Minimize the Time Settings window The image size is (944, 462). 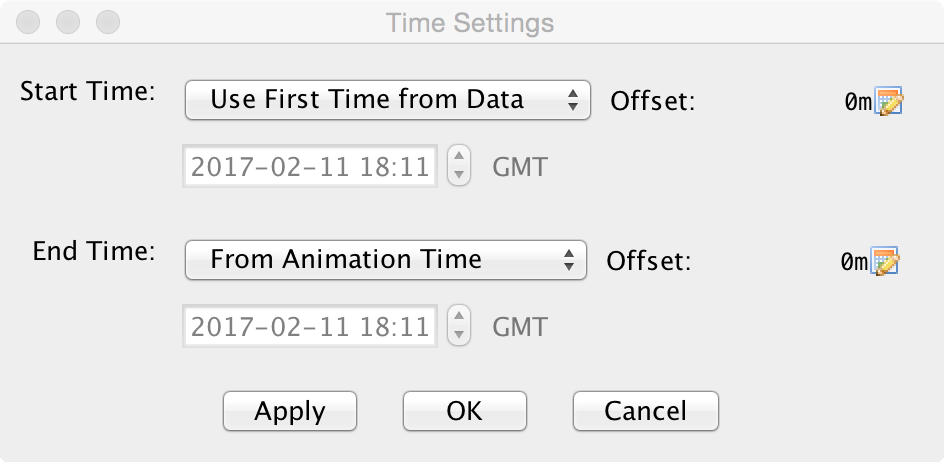(x=69, y=21)
